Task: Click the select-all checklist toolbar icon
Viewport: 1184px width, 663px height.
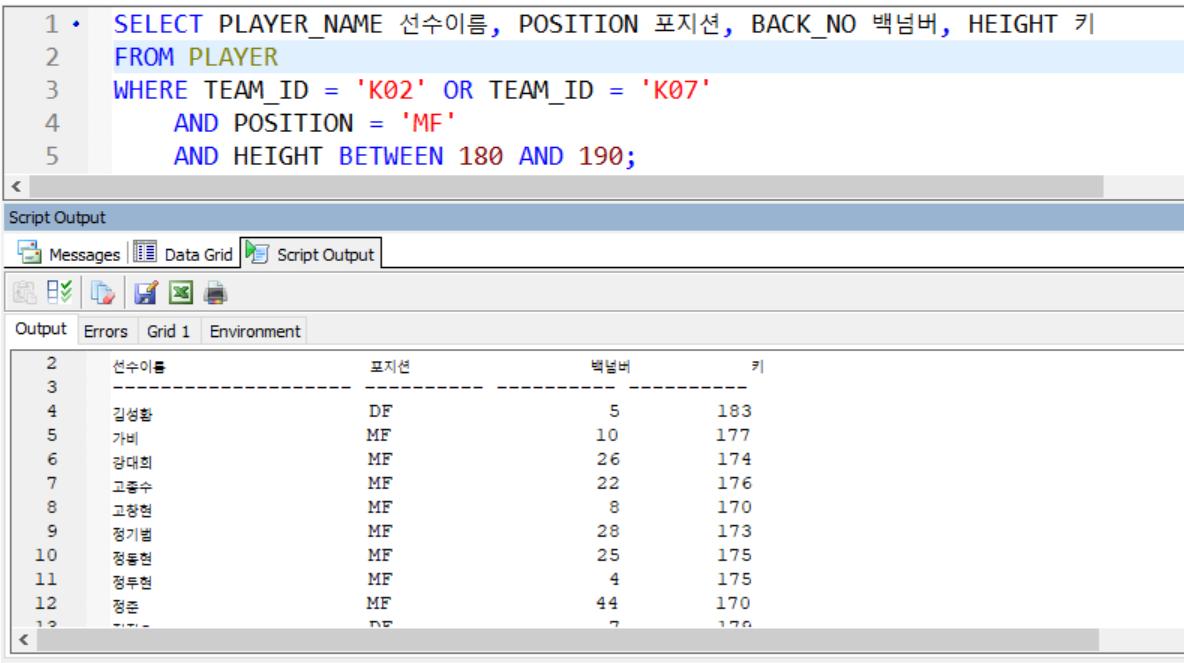Action: (x=59, y=292)
